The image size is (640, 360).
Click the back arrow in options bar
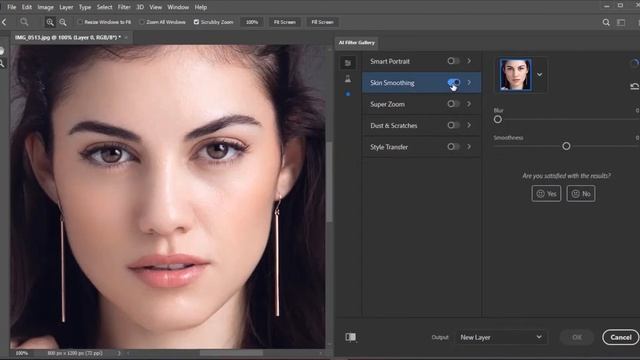coord(4,22)
